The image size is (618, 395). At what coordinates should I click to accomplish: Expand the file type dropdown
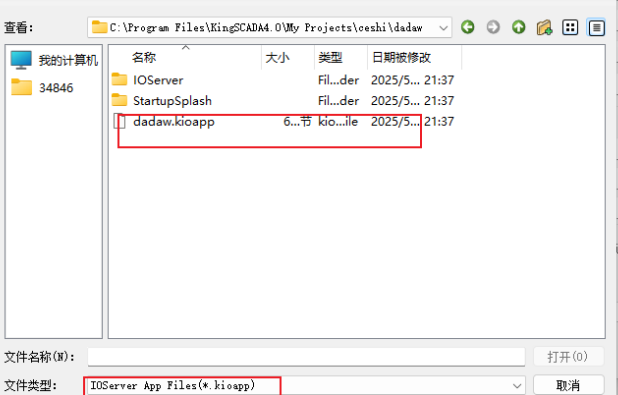tap(517, 386)
